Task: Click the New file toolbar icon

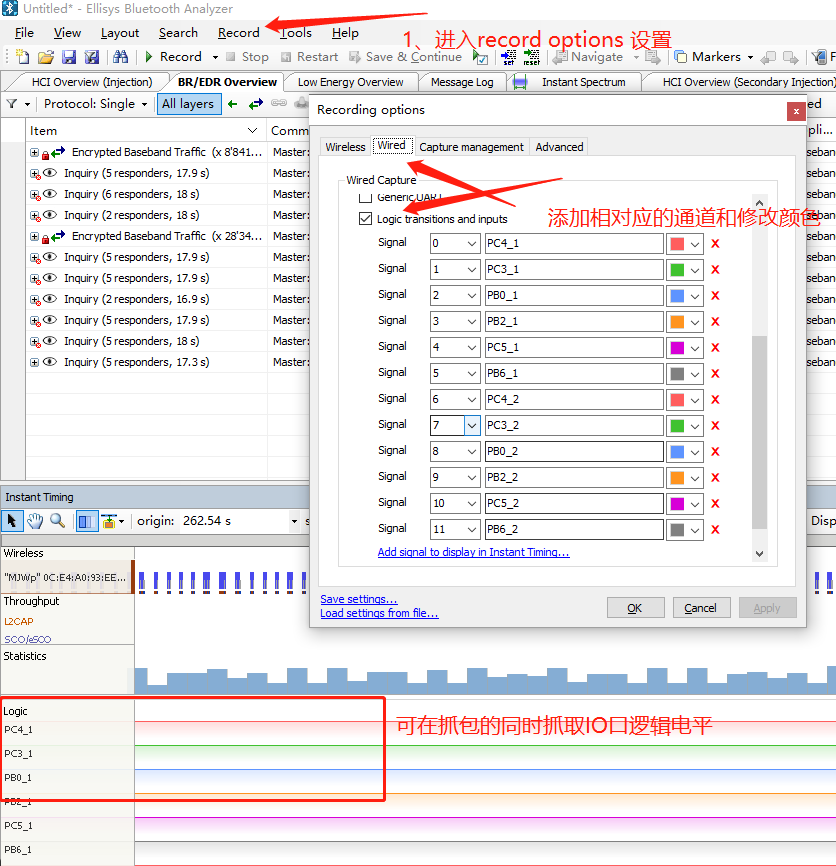Action: click(x=23, y=57)
